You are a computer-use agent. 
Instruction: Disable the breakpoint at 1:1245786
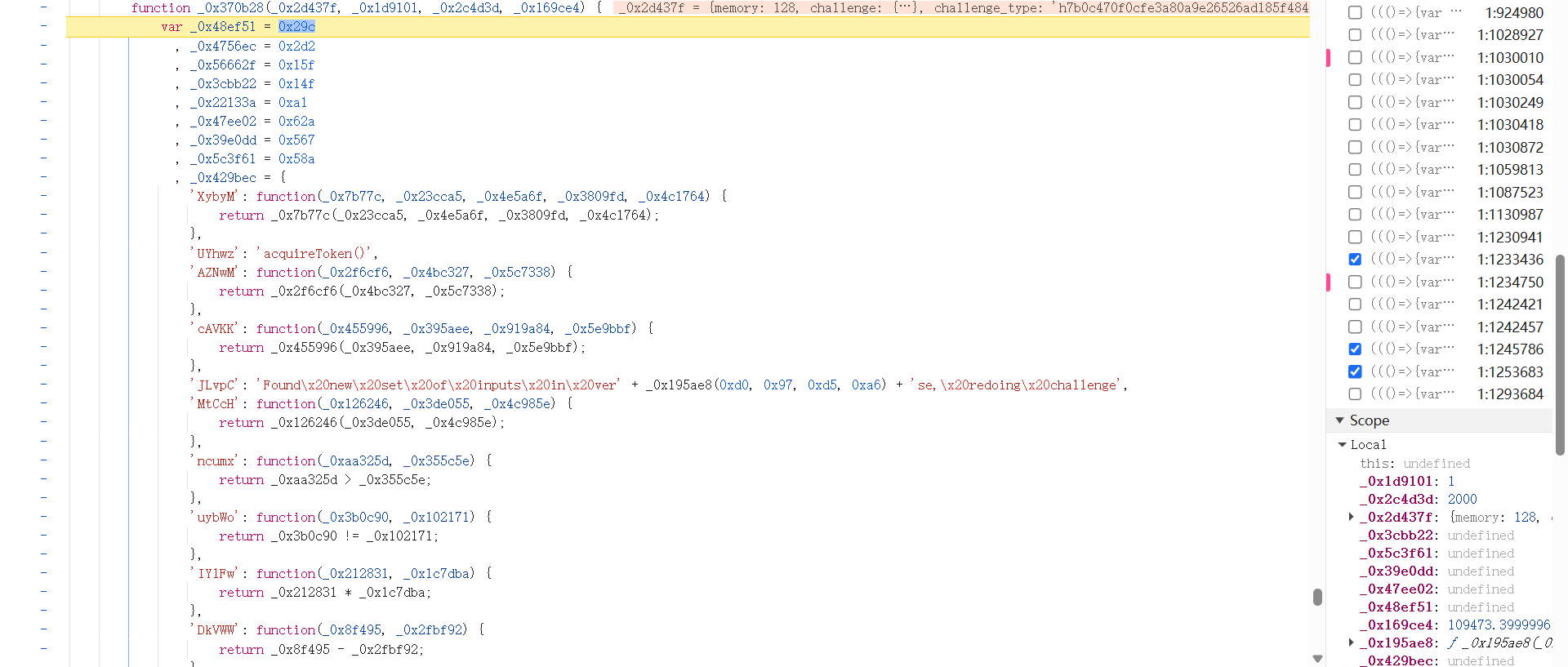(1355, 349)
